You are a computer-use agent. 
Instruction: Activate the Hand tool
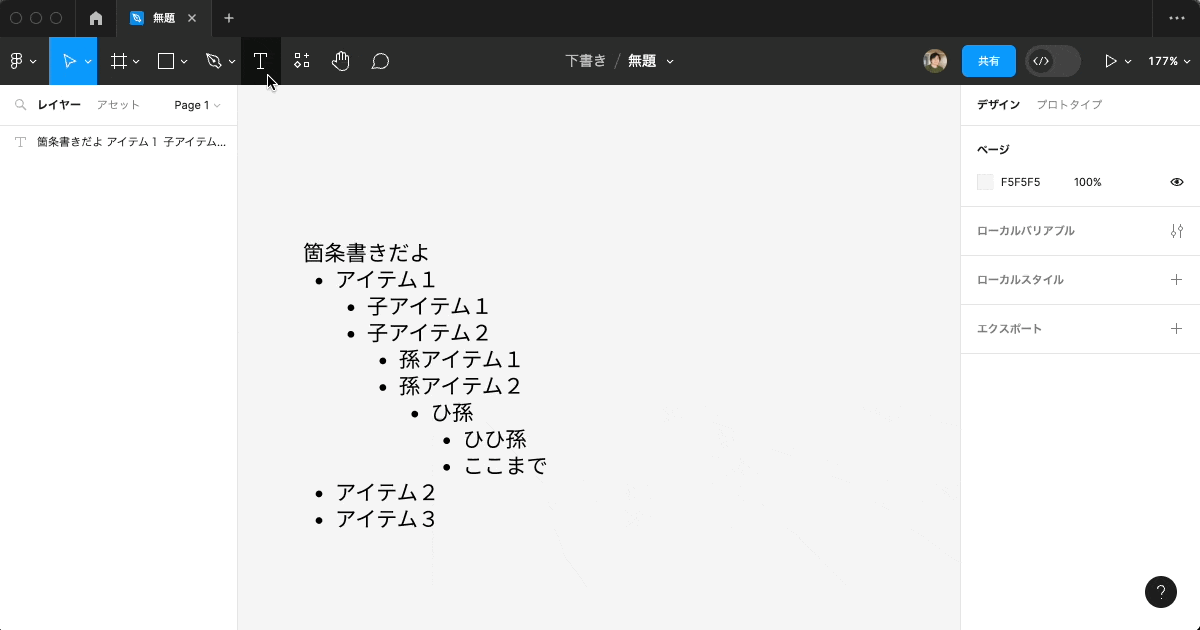(x=340, y=61)
